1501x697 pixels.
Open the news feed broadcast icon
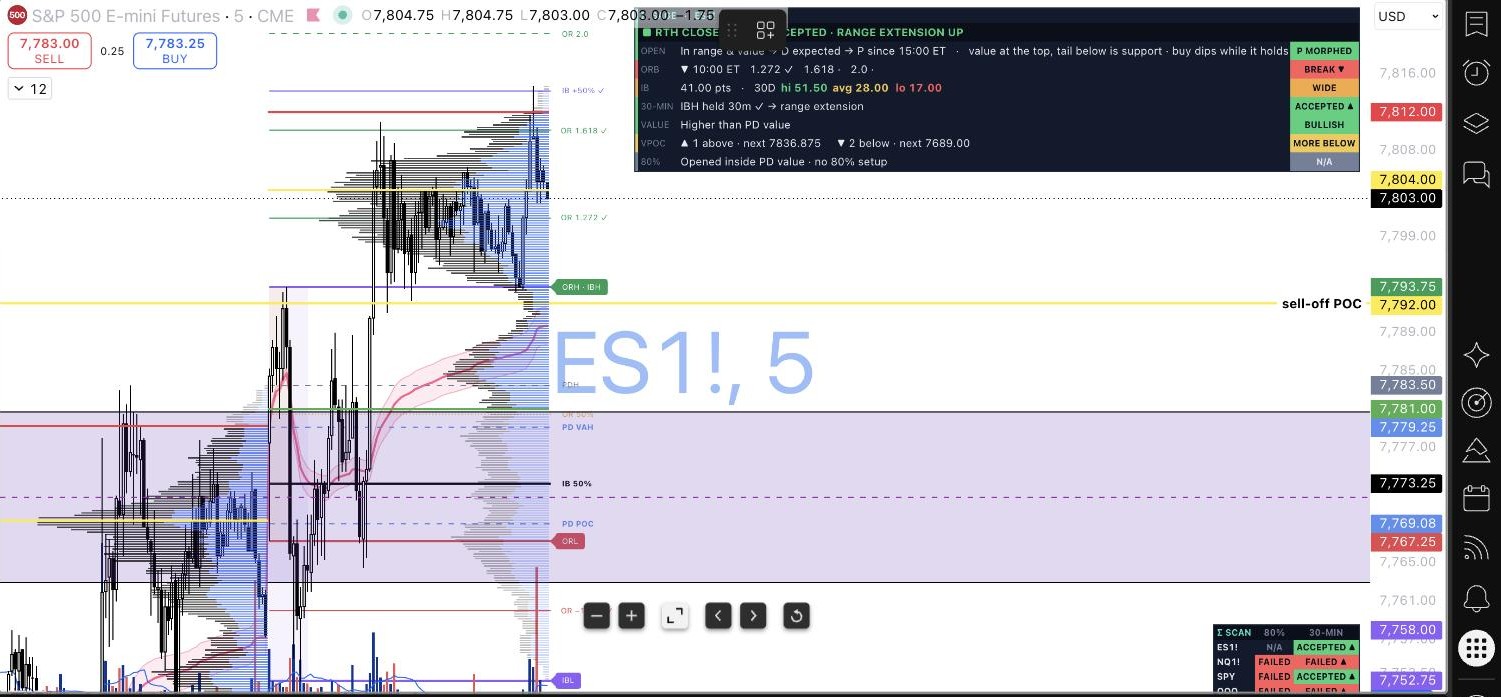click(x=1476, y=548)
